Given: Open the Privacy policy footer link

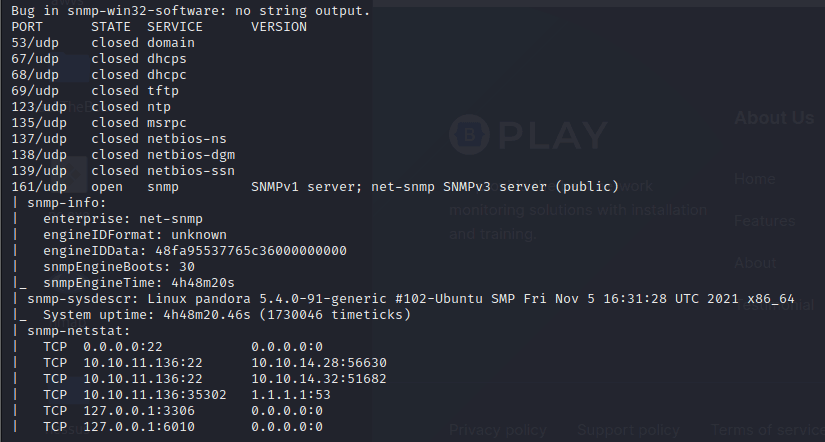Looking at the screenshot, I should tap(497, 430).
